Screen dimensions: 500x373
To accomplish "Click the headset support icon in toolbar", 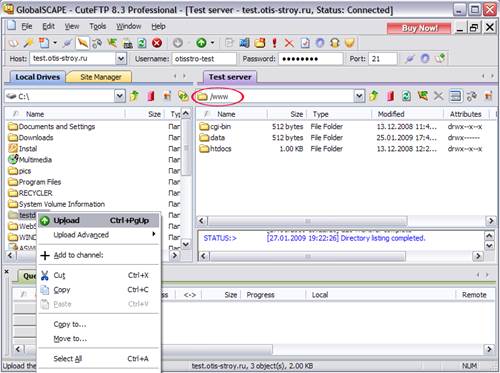I will pos(335,43).
